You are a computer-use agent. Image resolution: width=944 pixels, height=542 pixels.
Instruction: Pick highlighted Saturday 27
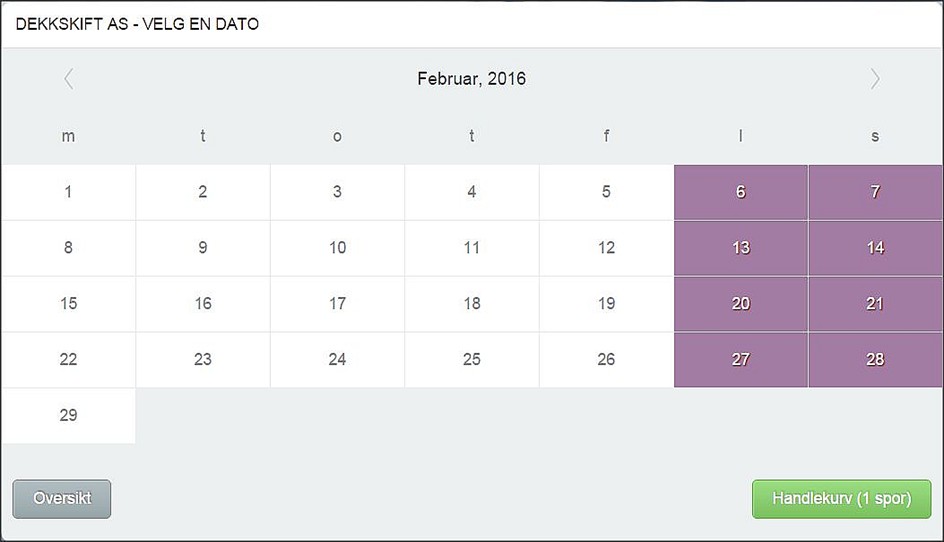tap(741, 360)
